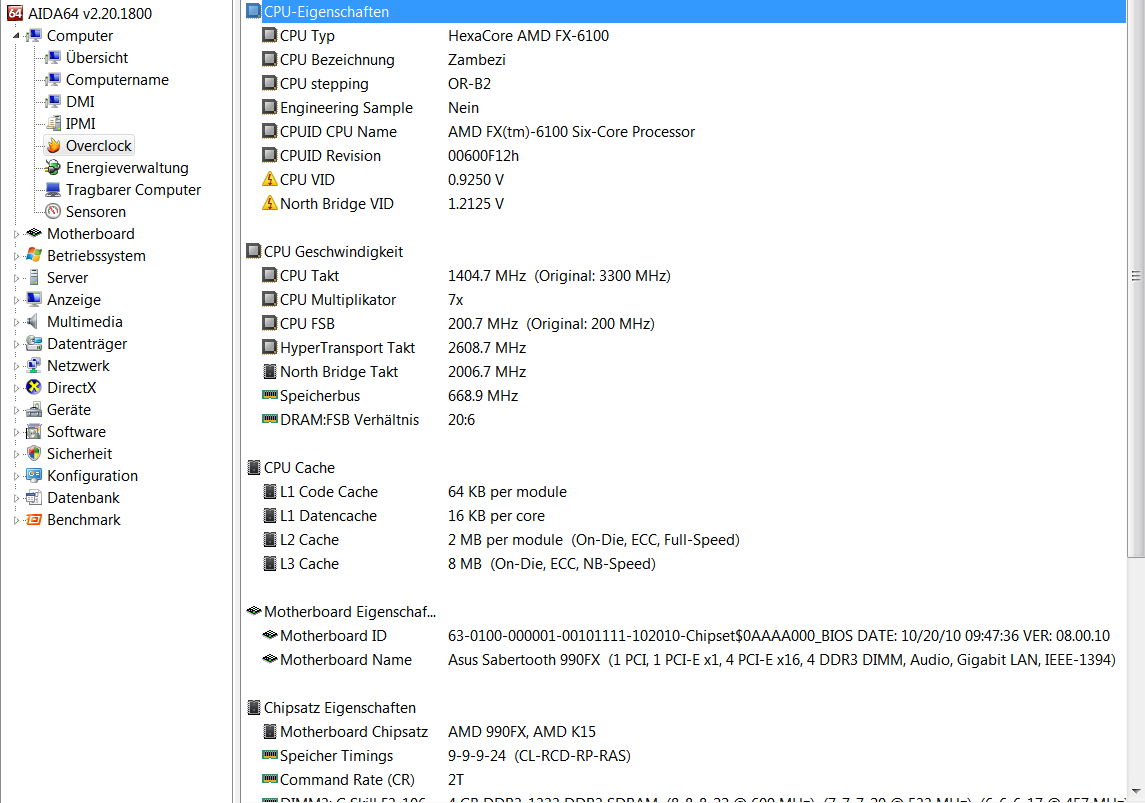The height and width of the screenshot is (803, 1145).
Task: Select the DMI entry
Action: coord(80,101)
